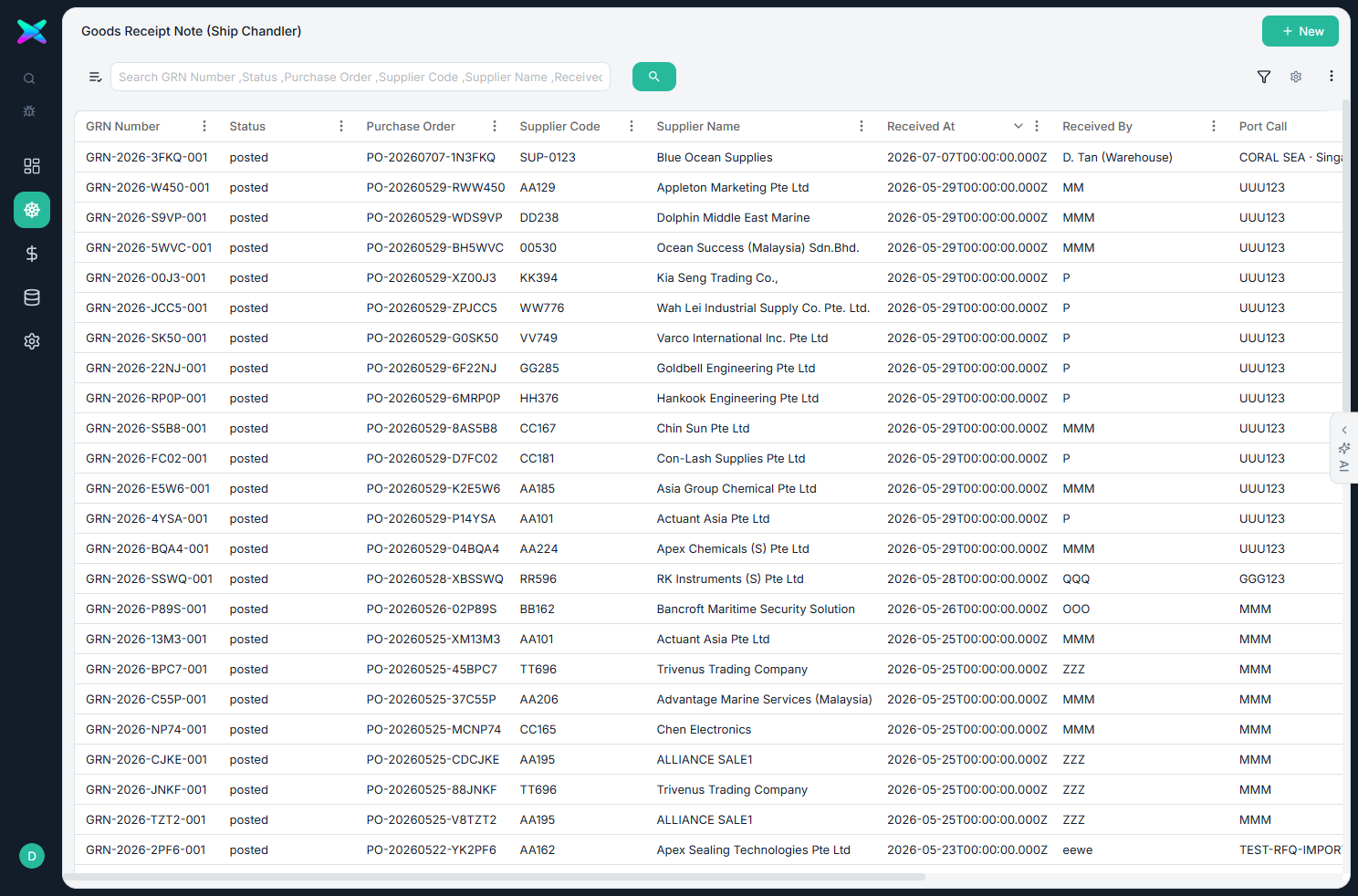Open the sidebar database icon
1358x896 pixels.
32,297
